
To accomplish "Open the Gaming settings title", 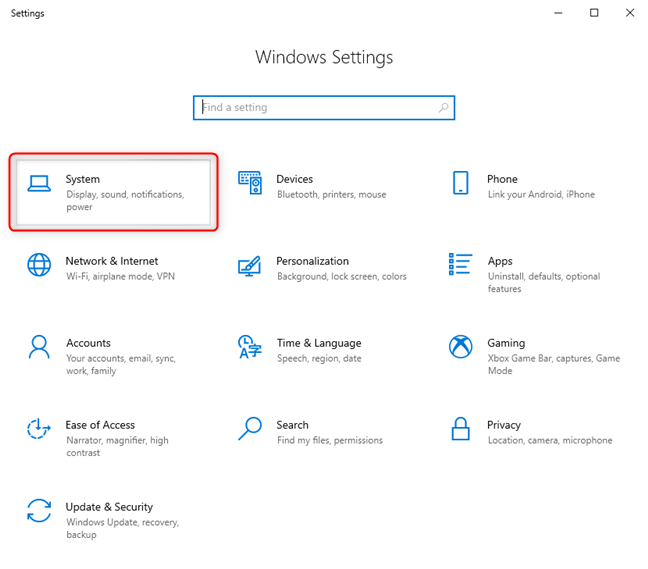I will pos(506,343).
